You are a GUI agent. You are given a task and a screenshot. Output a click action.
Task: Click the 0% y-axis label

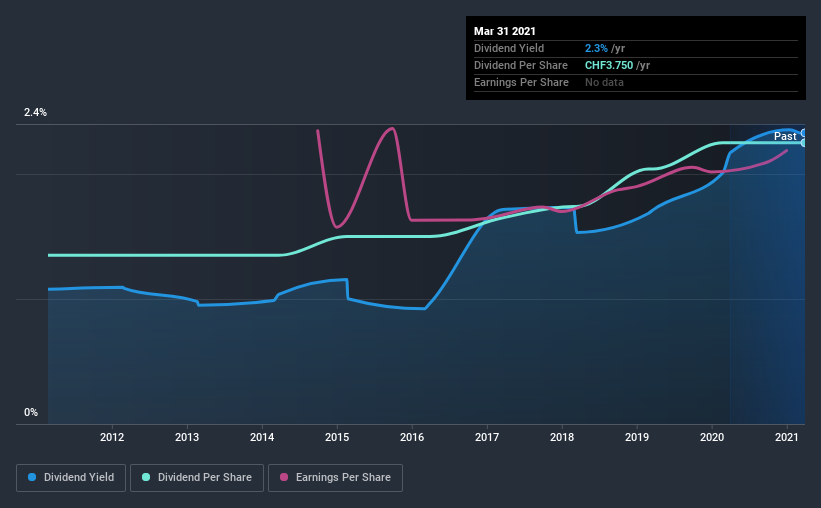31,412
